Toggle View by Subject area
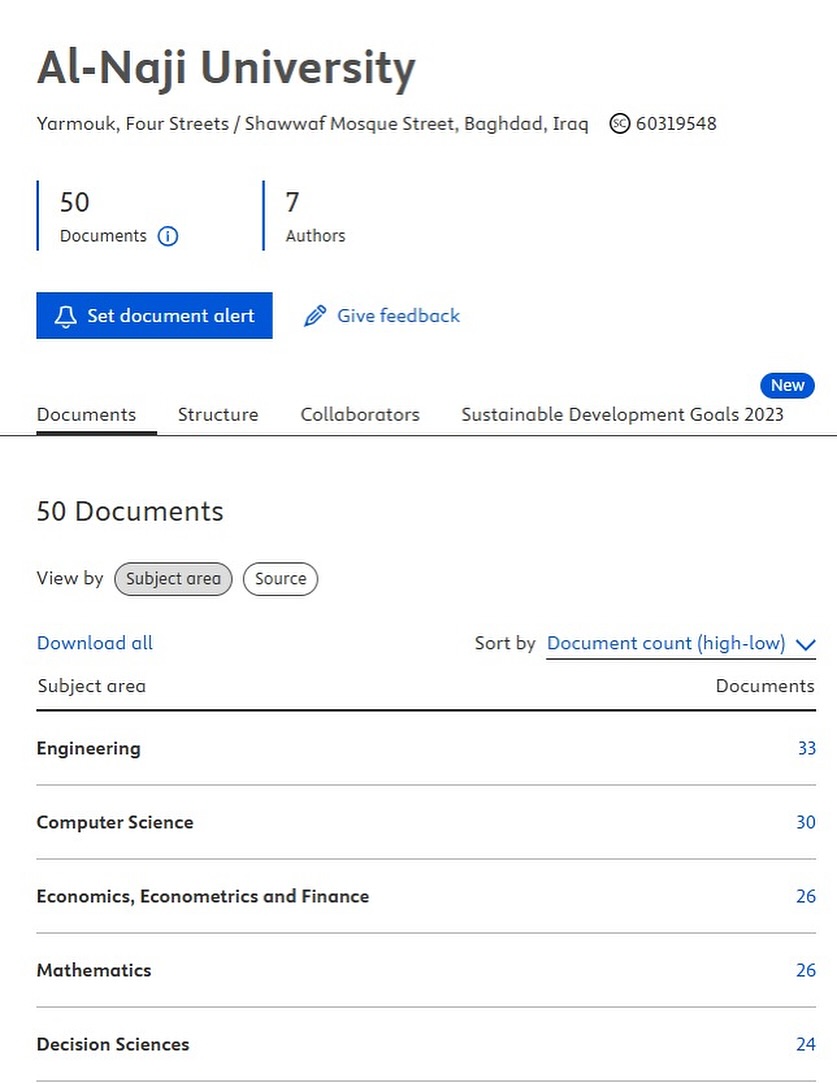The image size is (837, 1083). (x=173, y=579)
